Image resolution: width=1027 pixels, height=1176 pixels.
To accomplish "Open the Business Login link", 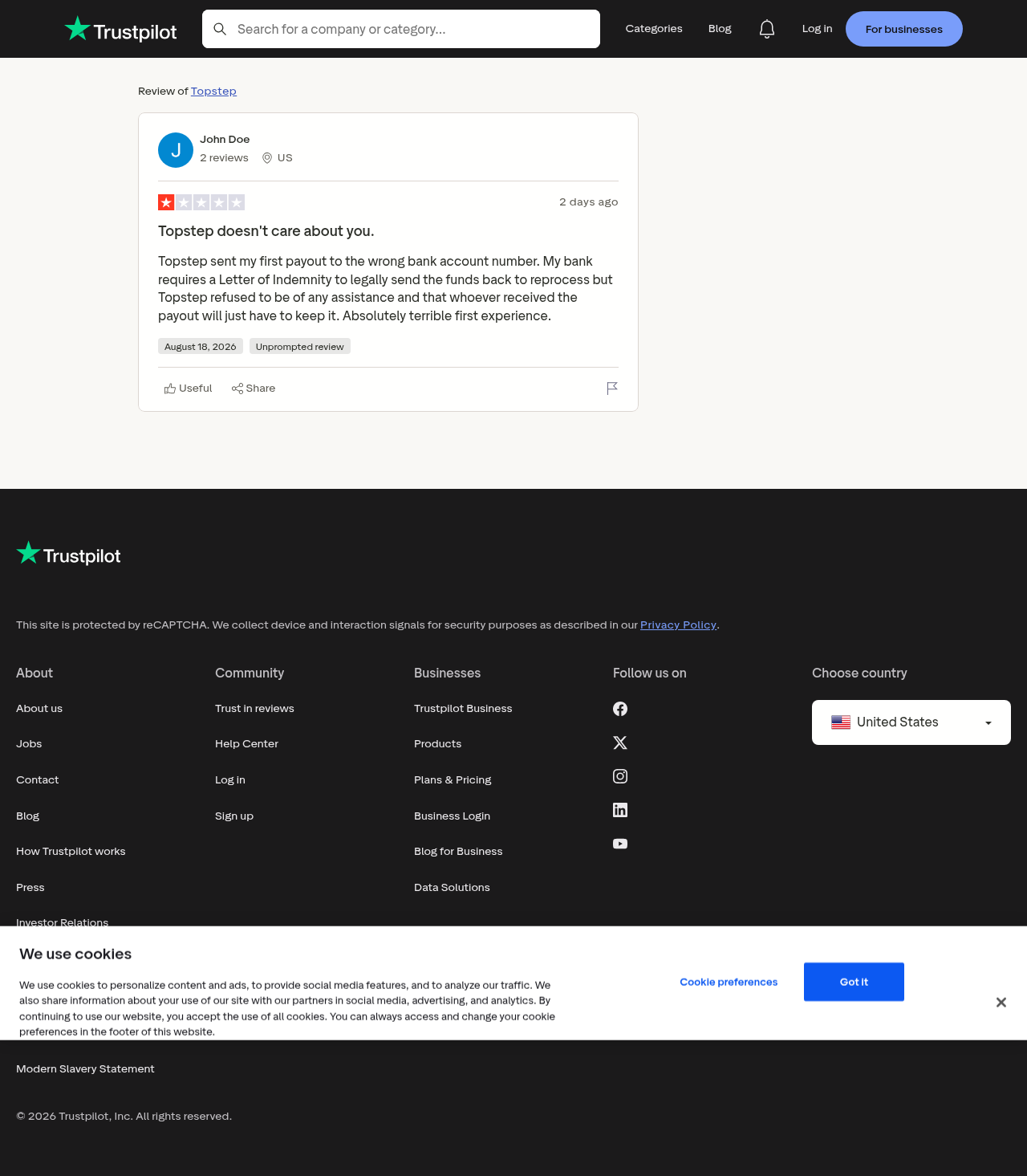I will (x=453, y=816).
